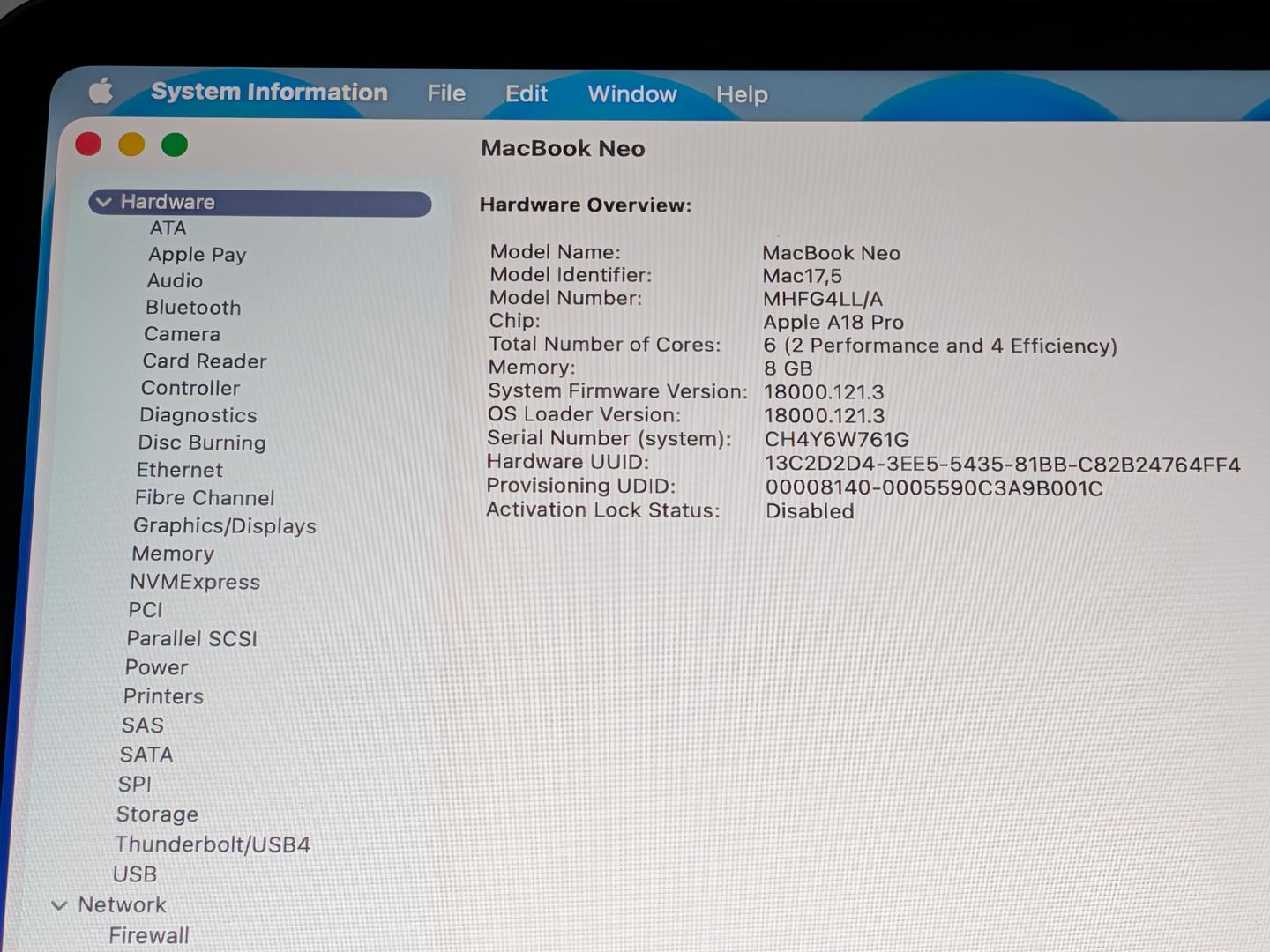The image size is (1270, 952).
Task: Select Storage in the sidebar
Action: click(x=157, y=814)
